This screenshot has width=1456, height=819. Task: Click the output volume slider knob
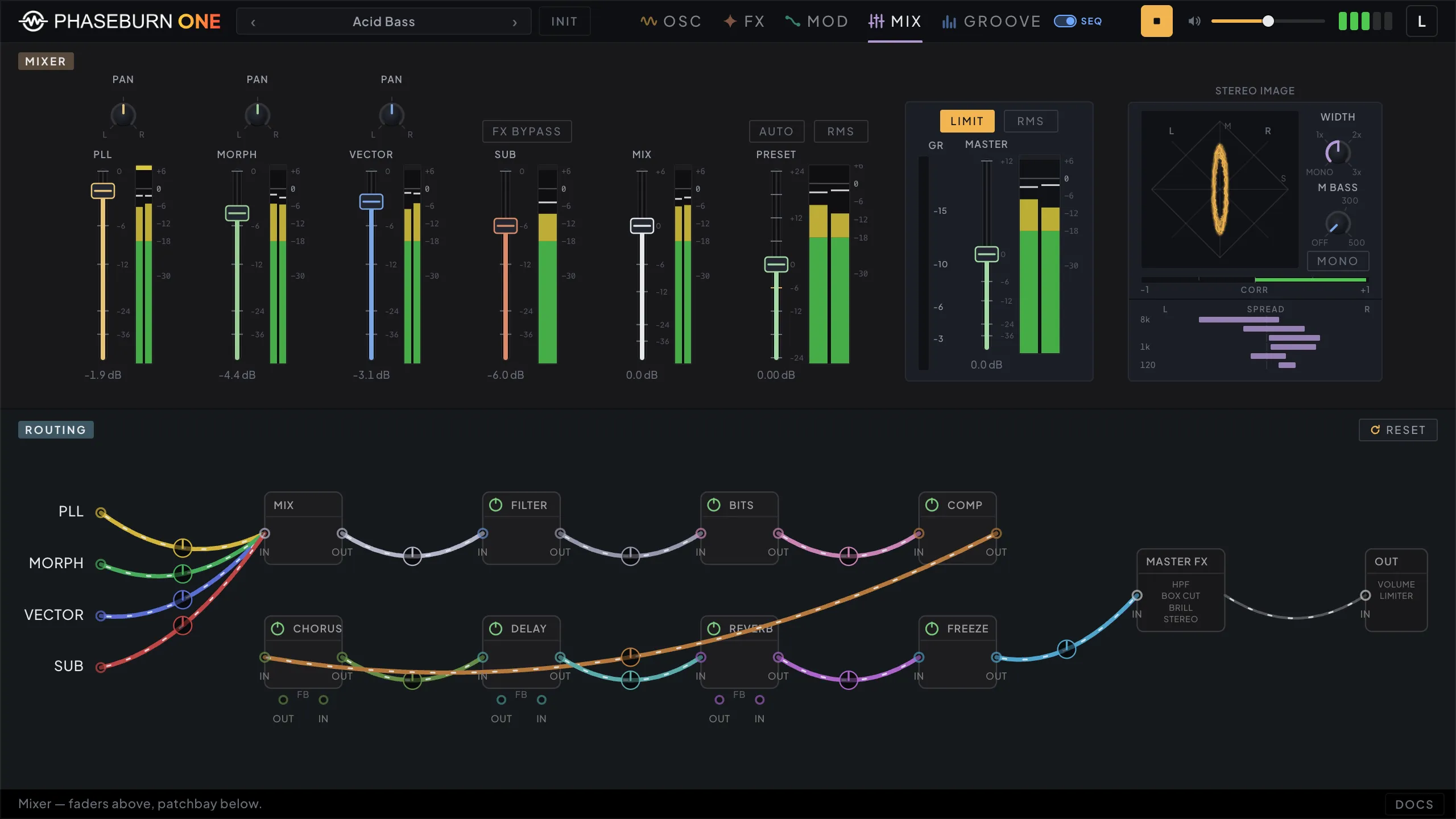coord(1268,21)
